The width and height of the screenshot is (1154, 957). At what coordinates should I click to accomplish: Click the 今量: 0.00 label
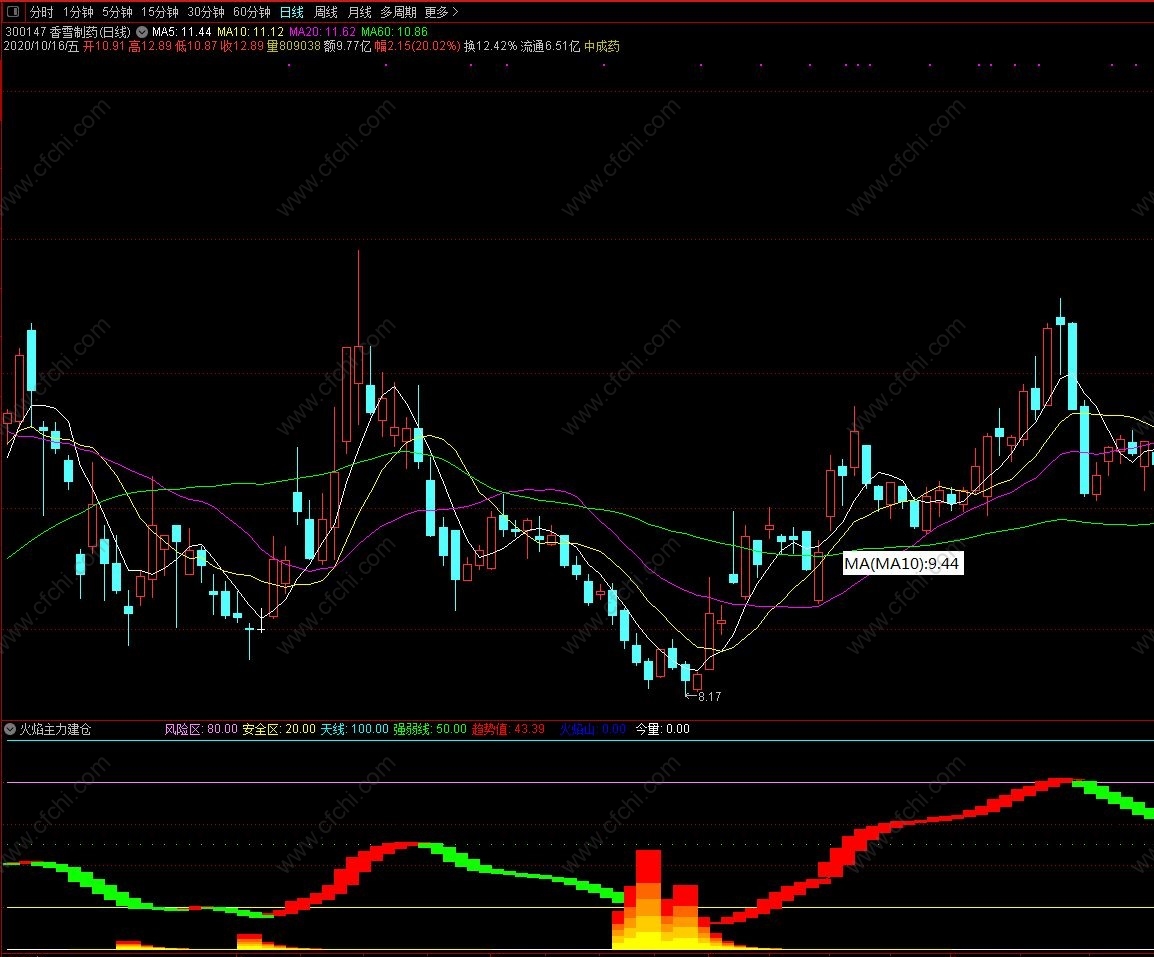click(663, 729)
